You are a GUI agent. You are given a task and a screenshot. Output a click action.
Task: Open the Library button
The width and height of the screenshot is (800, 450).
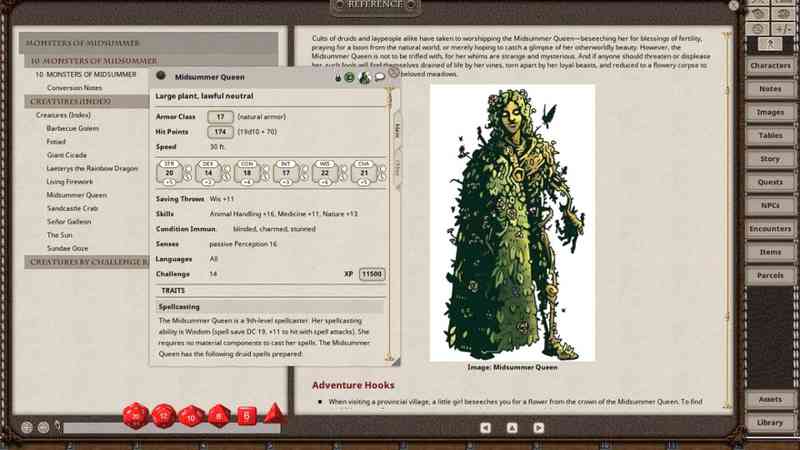coord(770,422)
